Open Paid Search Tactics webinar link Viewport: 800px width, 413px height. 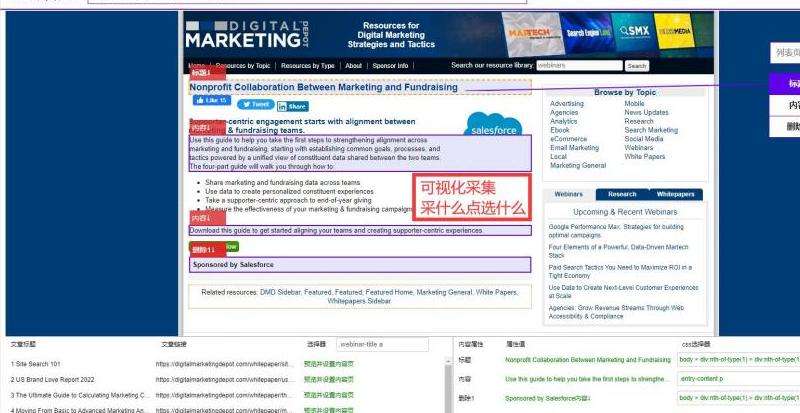coord(620,272)
